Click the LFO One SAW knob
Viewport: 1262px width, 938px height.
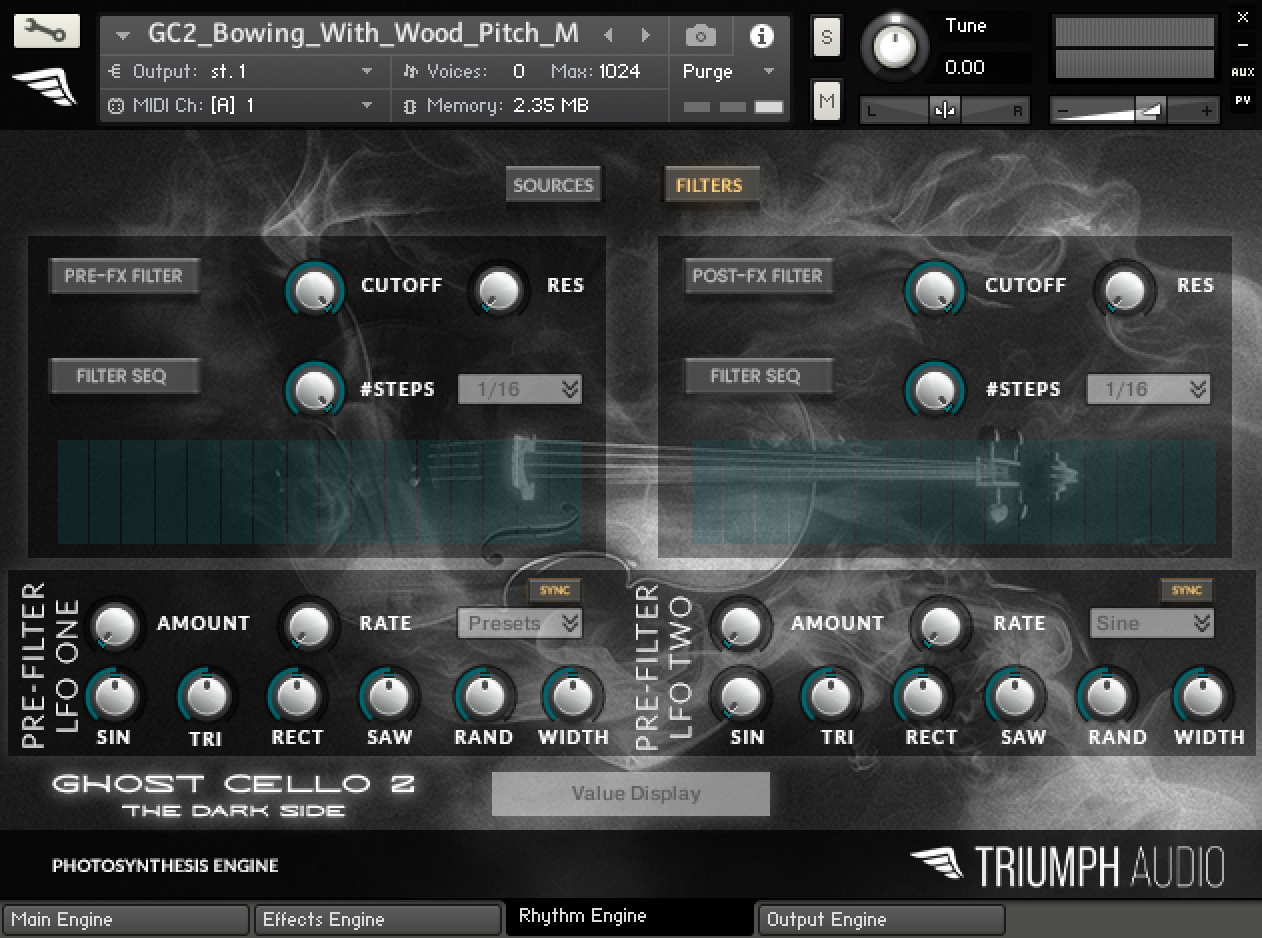click(390, 696)
